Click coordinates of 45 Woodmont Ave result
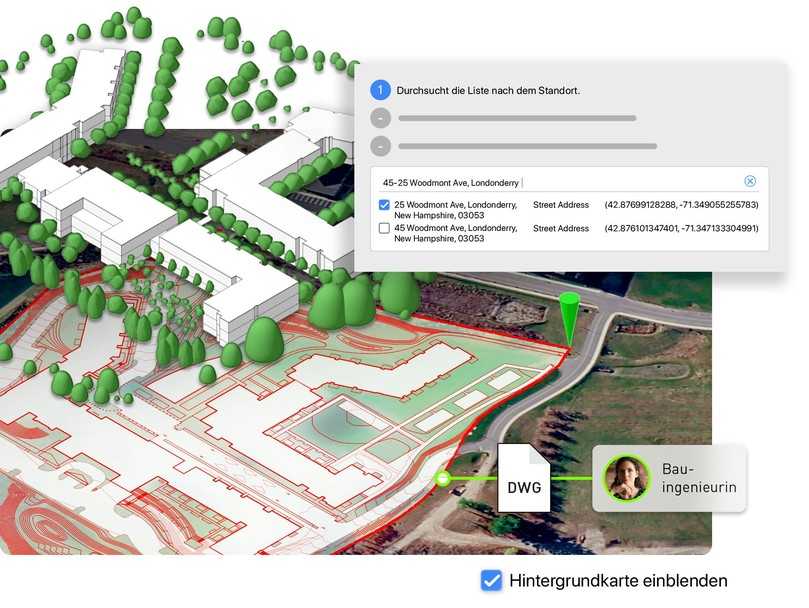This screenshot has height=608, width=809. 681,228
